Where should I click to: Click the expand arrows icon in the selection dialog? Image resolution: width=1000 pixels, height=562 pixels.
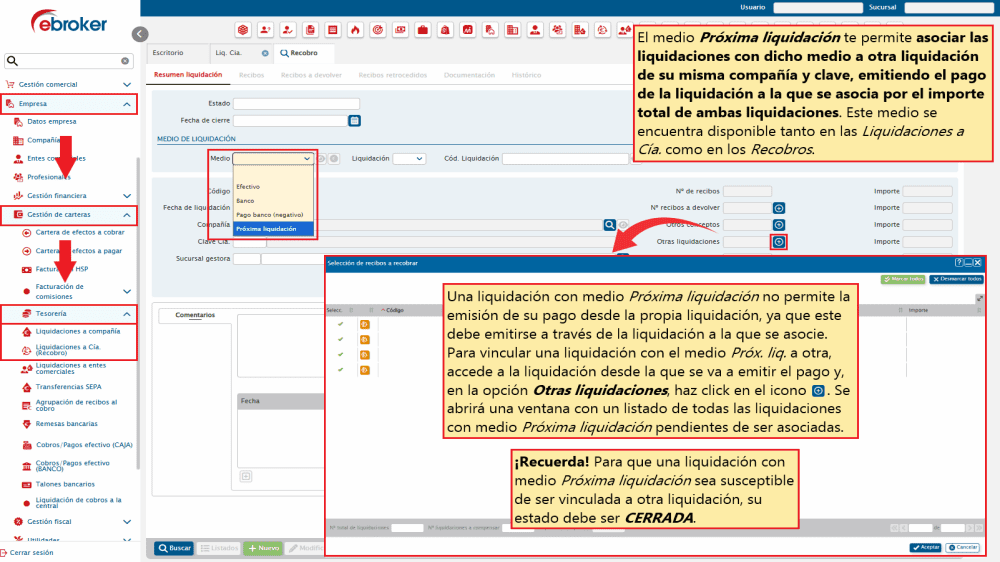click(x=979, y=298)
